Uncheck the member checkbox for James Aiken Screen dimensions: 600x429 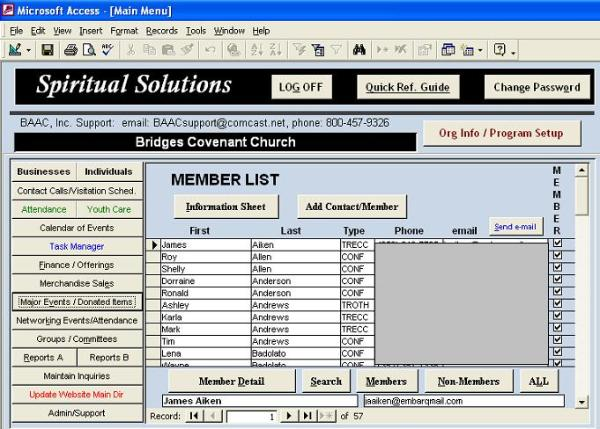point(558,243)
